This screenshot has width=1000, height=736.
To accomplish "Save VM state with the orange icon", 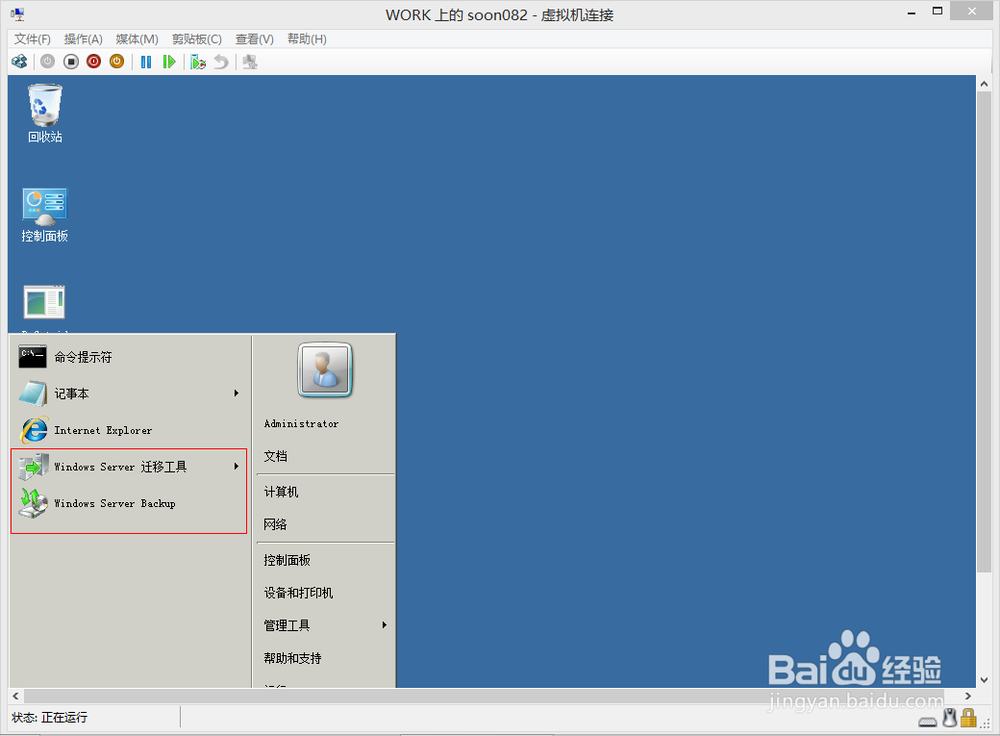I will [x=117, y=62].
